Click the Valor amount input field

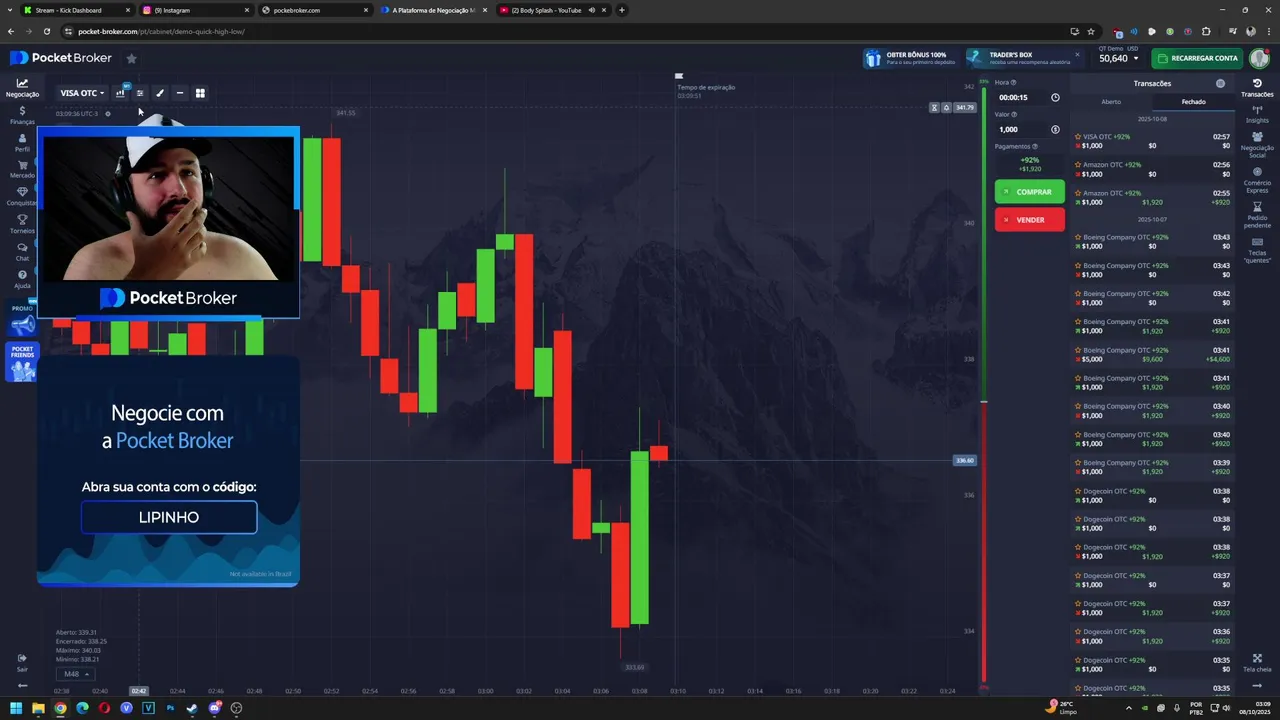click(x=1029, y=130)
